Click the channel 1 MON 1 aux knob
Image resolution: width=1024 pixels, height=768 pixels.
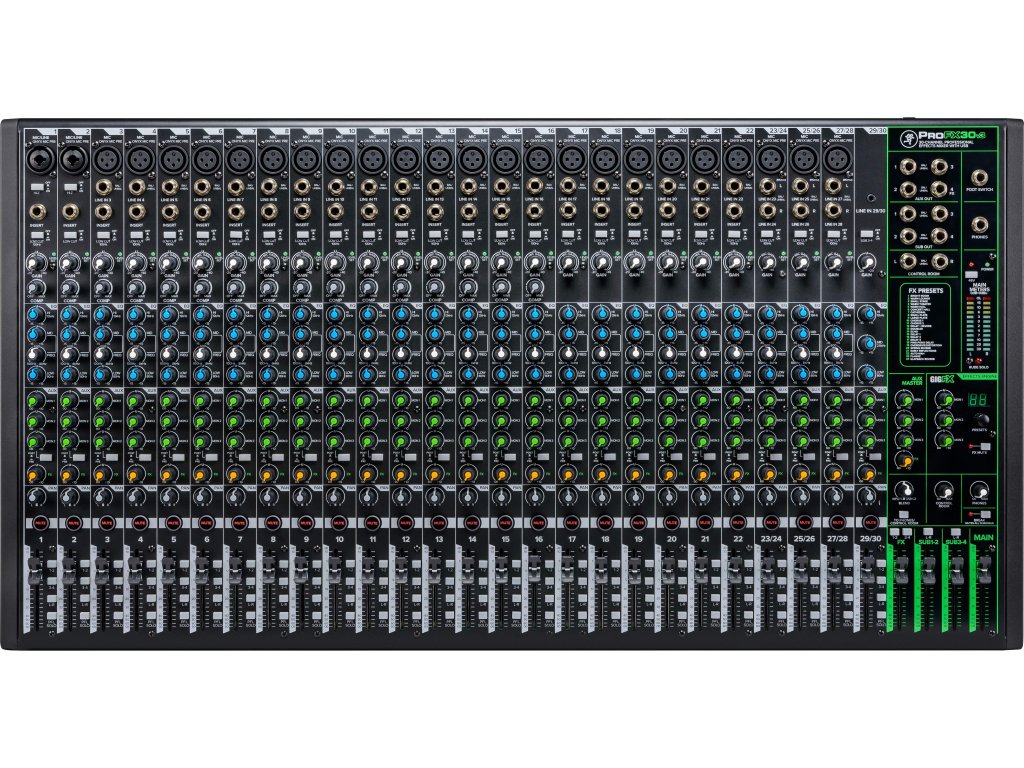pyautogui.click(x=35, y=399)
